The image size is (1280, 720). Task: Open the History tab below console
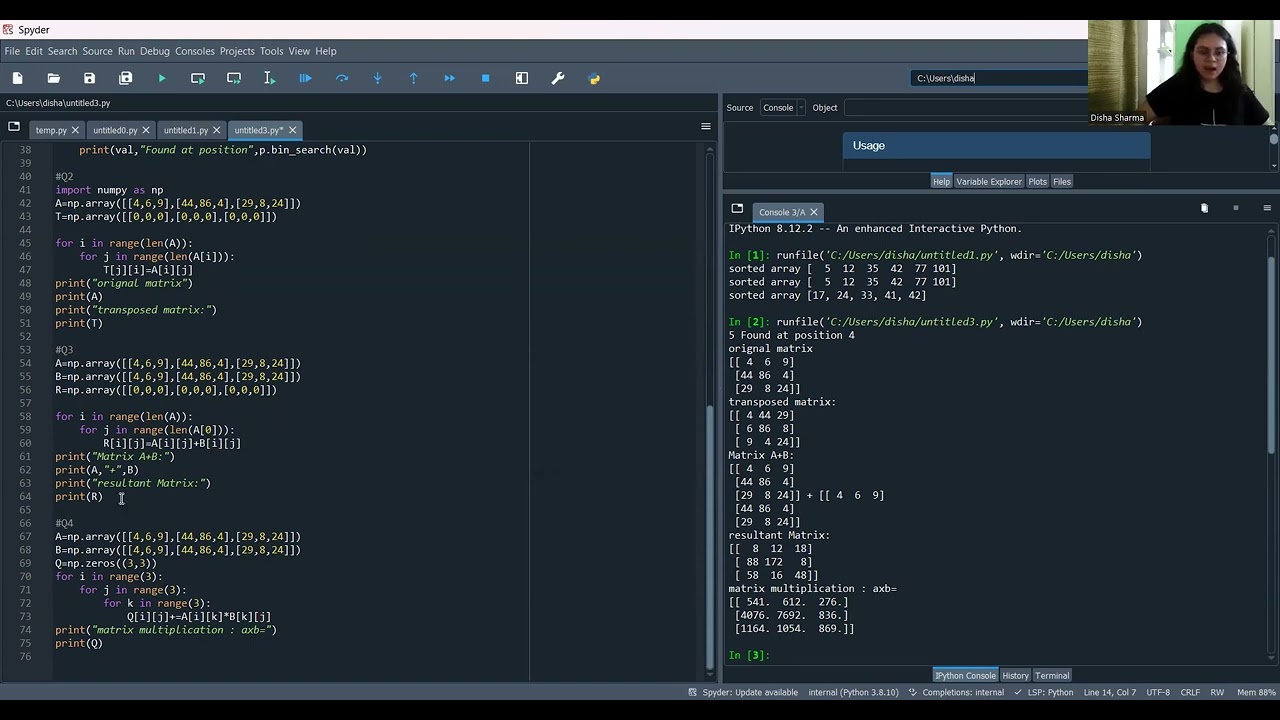(1015, 675)
